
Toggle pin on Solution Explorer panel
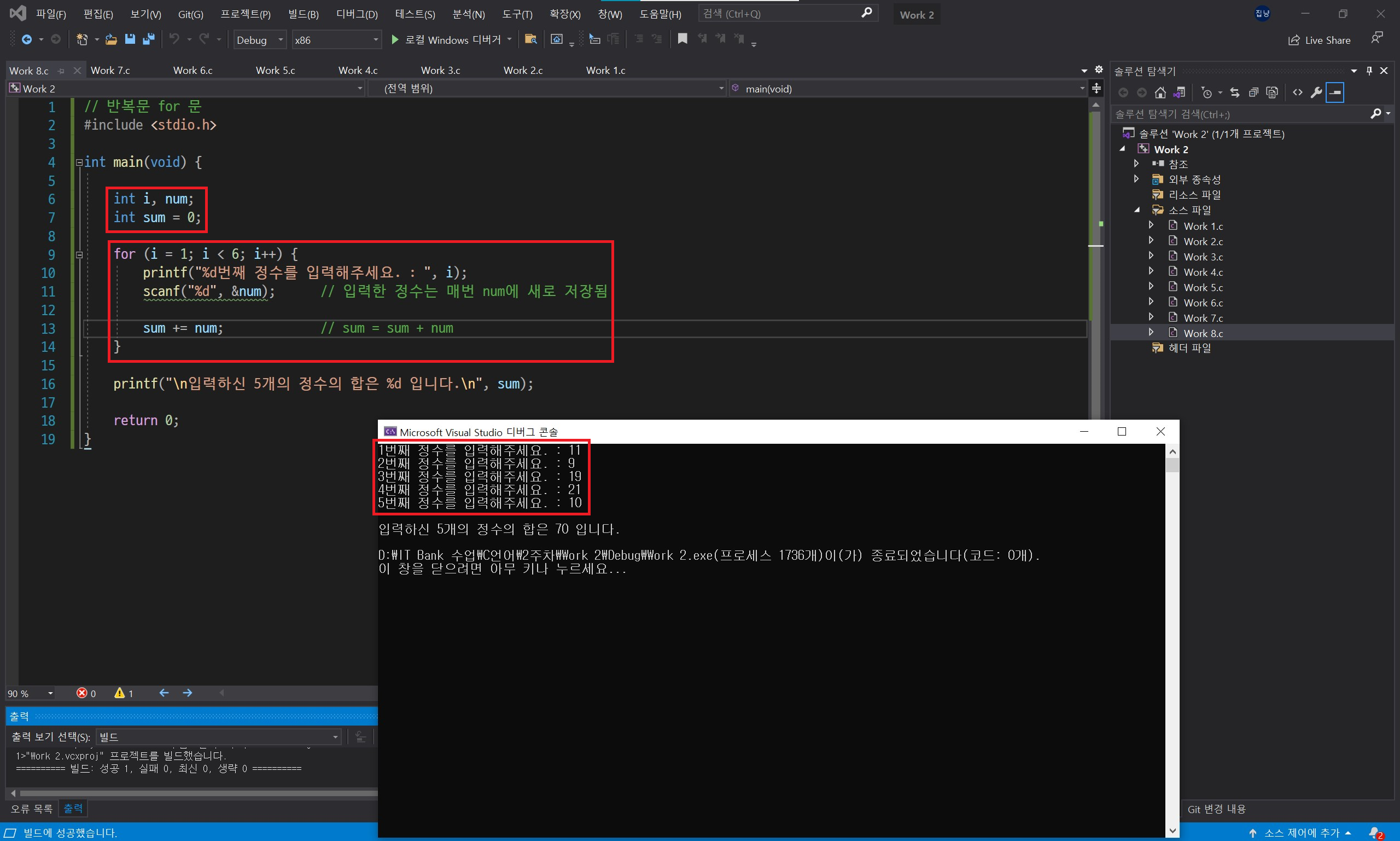click(1369, 71)
